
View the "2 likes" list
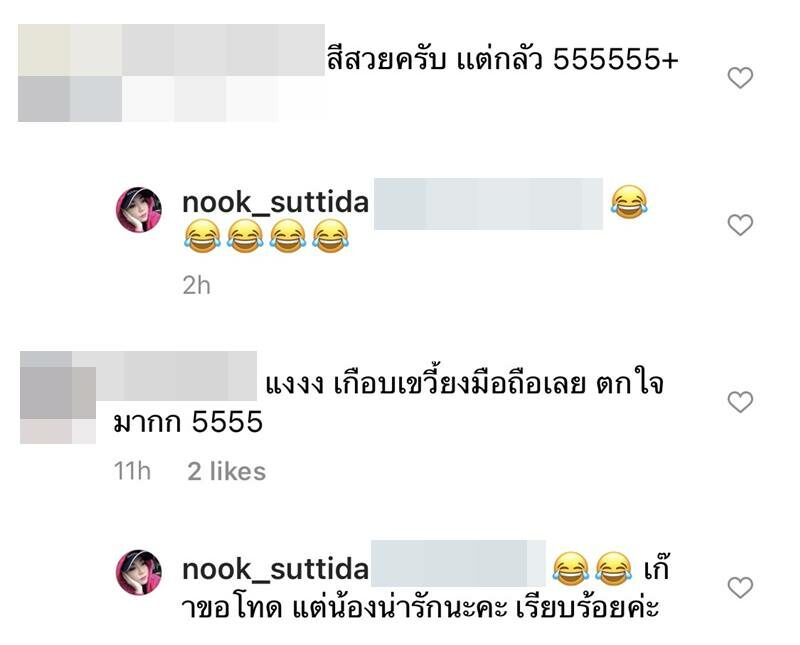[227, 472]
